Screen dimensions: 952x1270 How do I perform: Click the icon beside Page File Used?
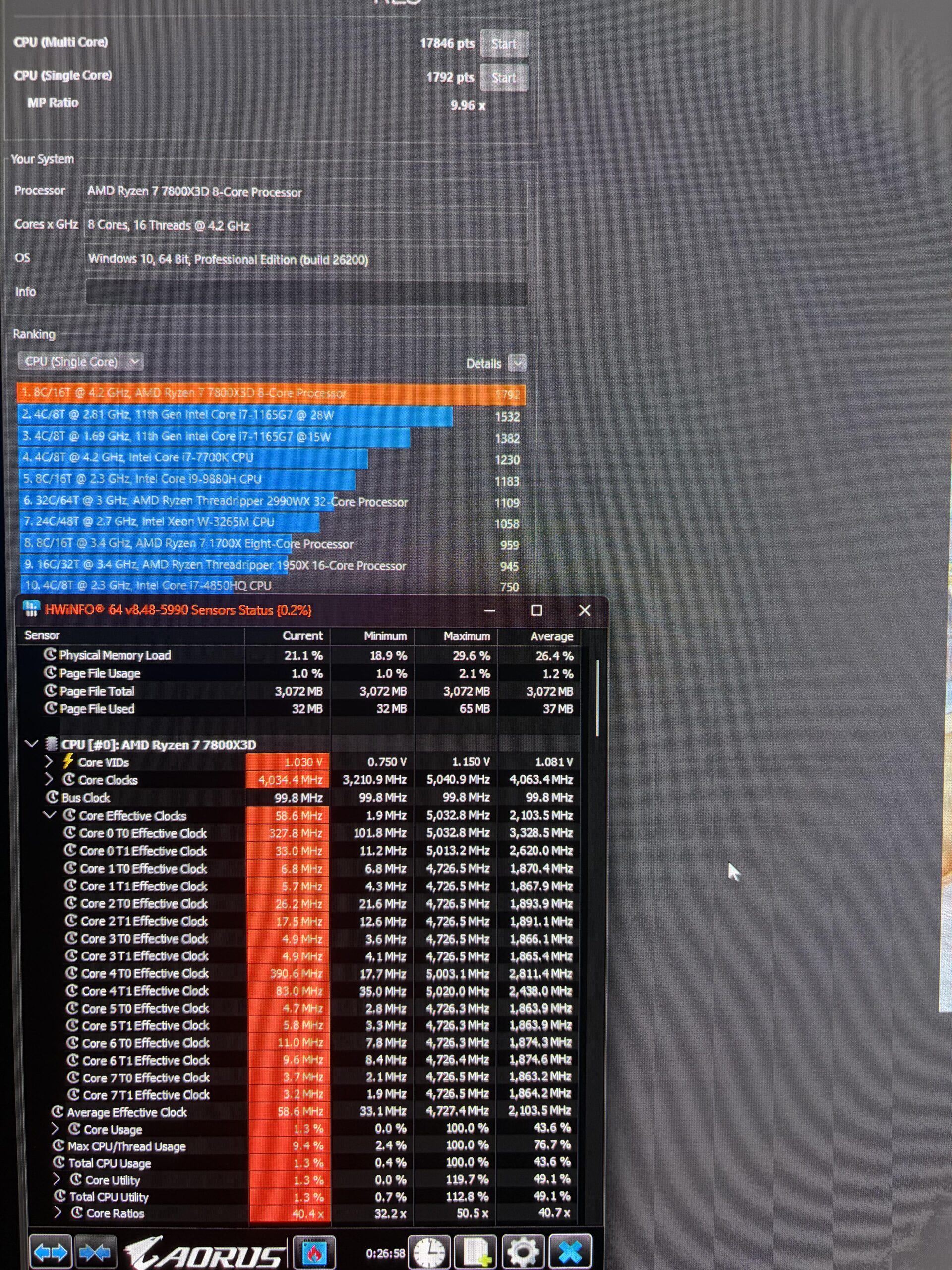tap(50, 708)
